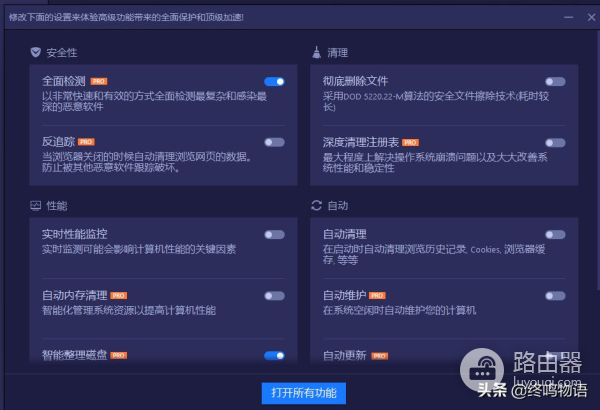Image resolution: width=600 pixels, height=410 pixels.
Task: Minimize the settings dialog window
Action: (x=569, y=17)
